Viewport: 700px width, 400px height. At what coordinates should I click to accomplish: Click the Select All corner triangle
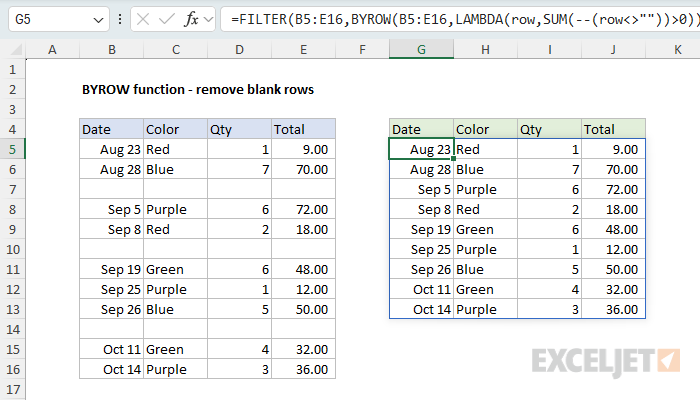[16, 49]
